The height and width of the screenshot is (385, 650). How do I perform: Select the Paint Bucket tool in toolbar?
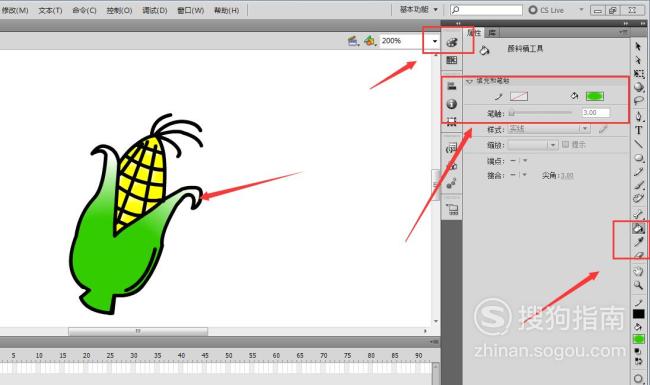[638, 228]
